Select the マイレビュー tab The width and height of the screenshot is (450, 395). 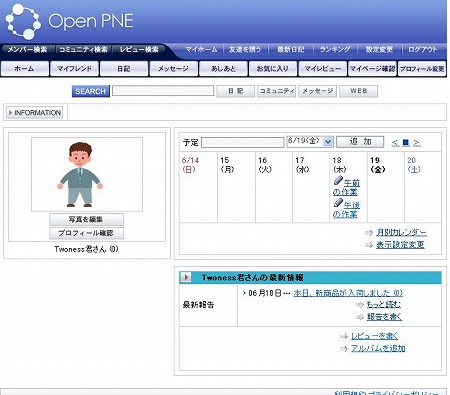coord(322,69)
